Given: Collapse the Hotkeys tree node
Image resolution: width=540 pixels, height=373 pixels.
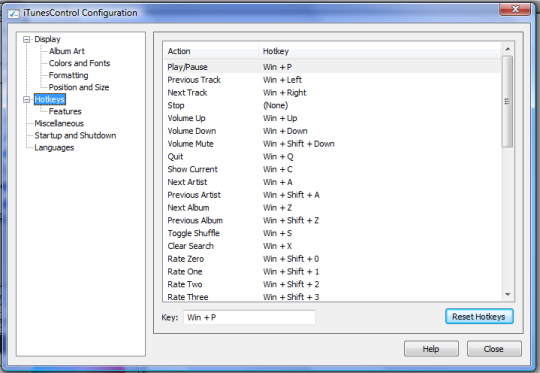Looking at the screenshot, I should [27, 100].
